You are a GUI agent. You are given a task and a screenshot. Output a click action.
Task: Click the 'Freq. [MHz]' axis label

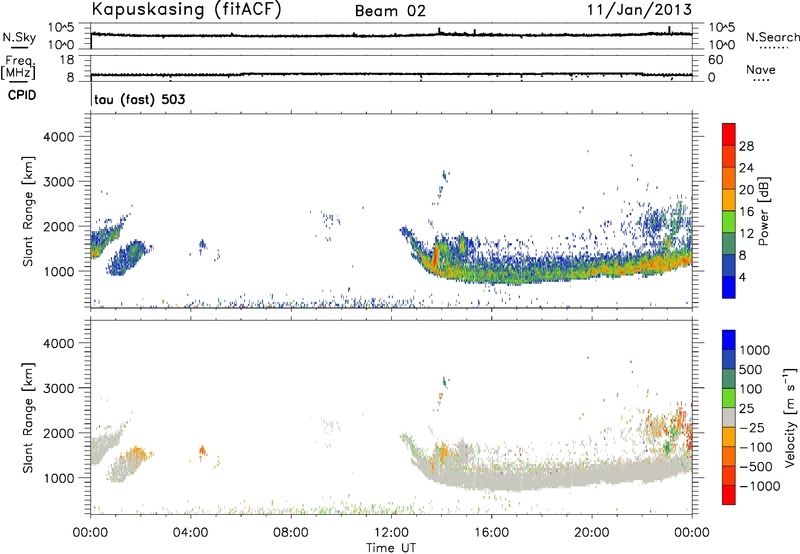(x=18, y=68)
